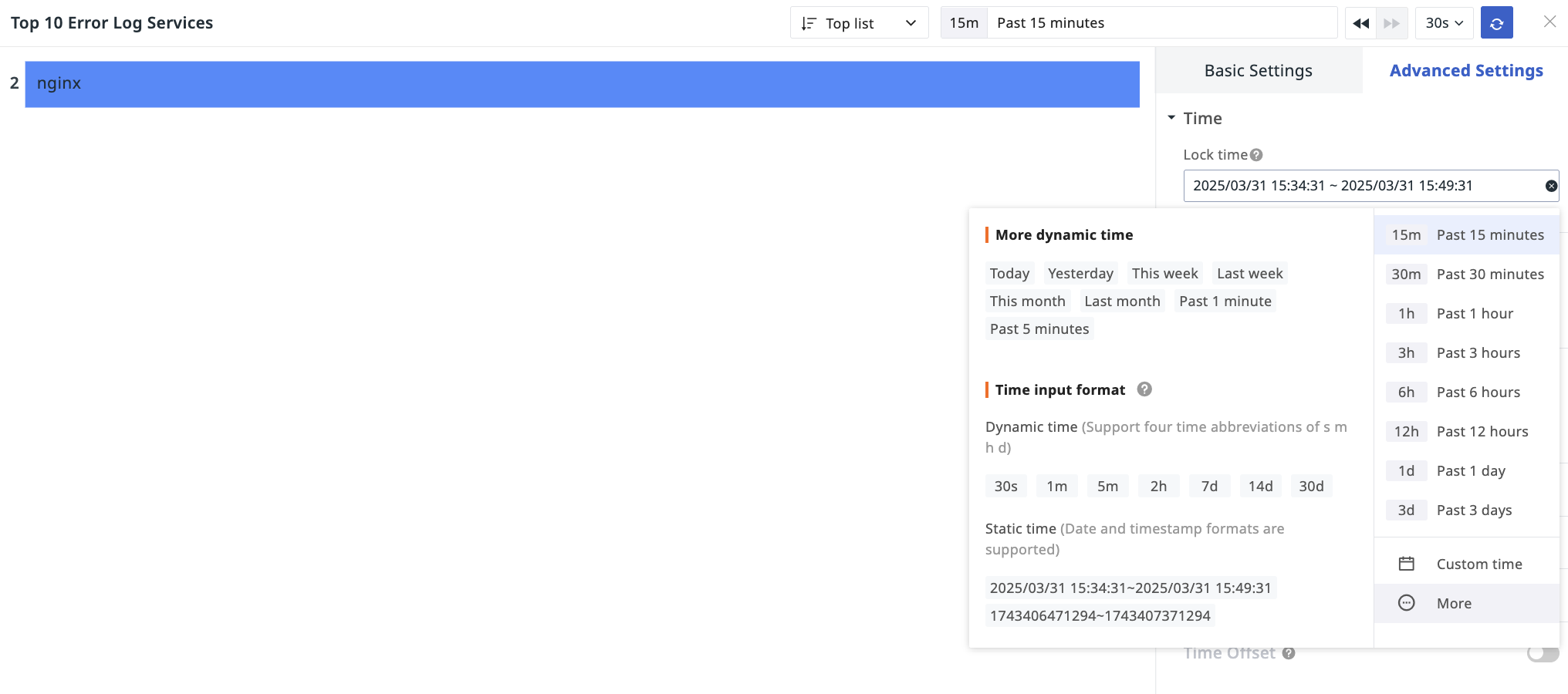Click the sort icon in Top list selector
The width and height of the screenshot is (1568, 694).
coord(808,23)
